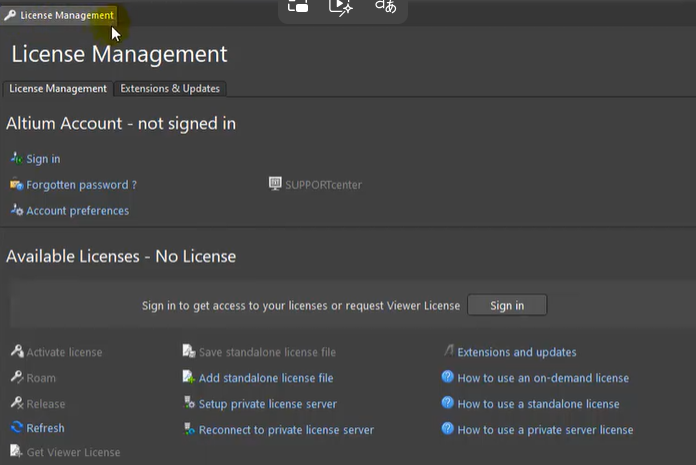Click the Extensions and updates Altium icon
The image size is (696, 465).
point(449,351)
